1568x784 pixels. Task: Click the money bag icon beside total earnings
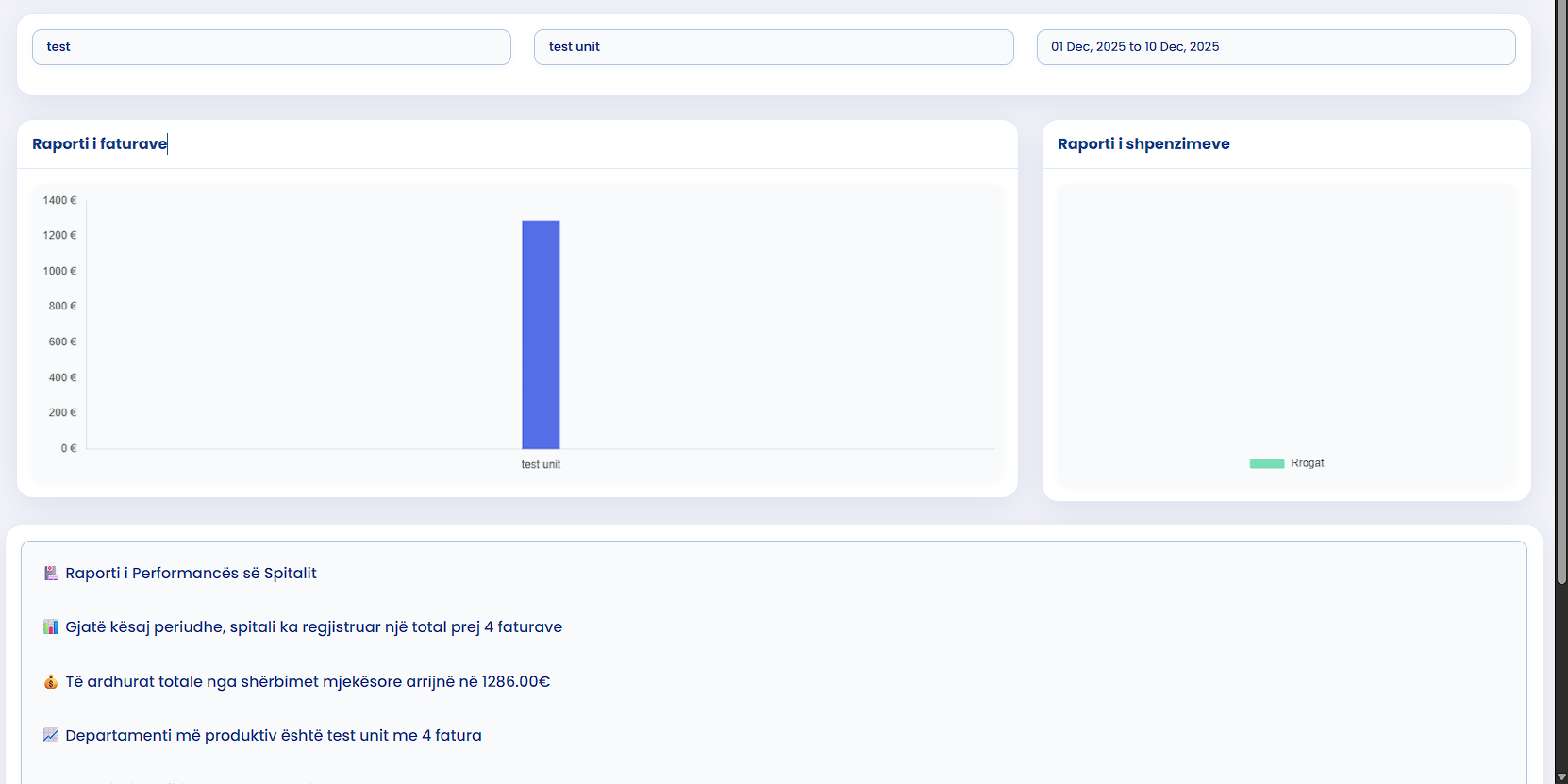[51, 682]
